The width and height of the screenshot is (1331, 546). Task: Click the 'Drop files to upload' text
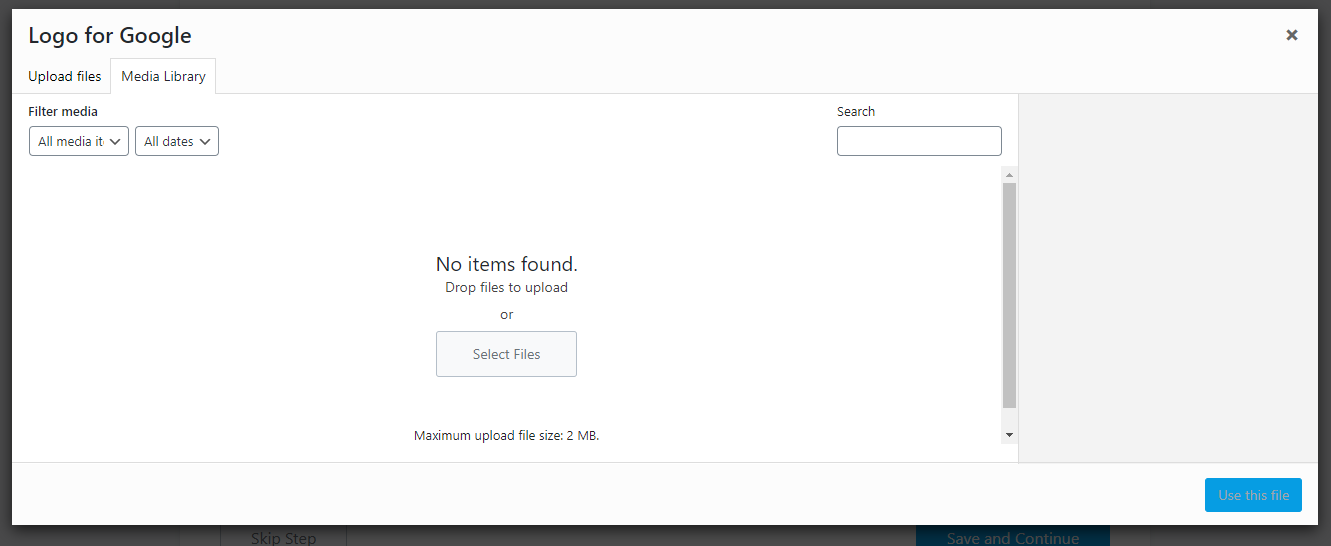click(506, 287)
